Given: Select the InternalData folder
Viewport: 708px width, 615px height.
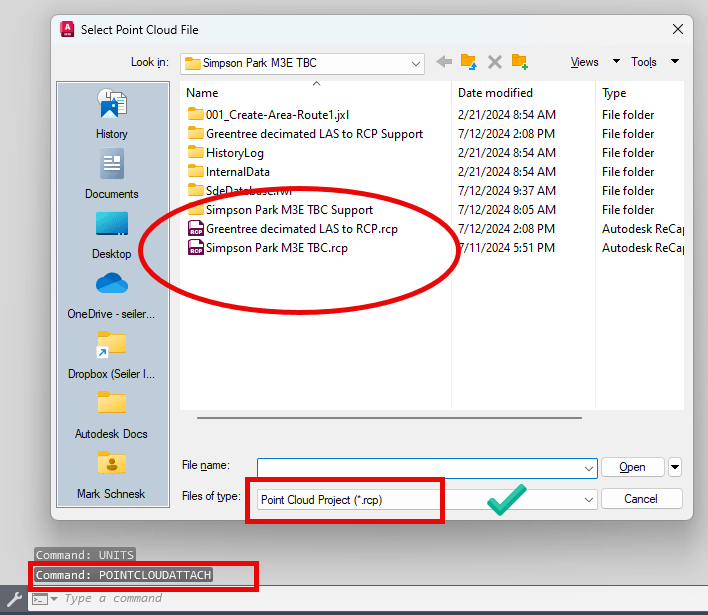Looking at the screenshot, I should point(228,172).
